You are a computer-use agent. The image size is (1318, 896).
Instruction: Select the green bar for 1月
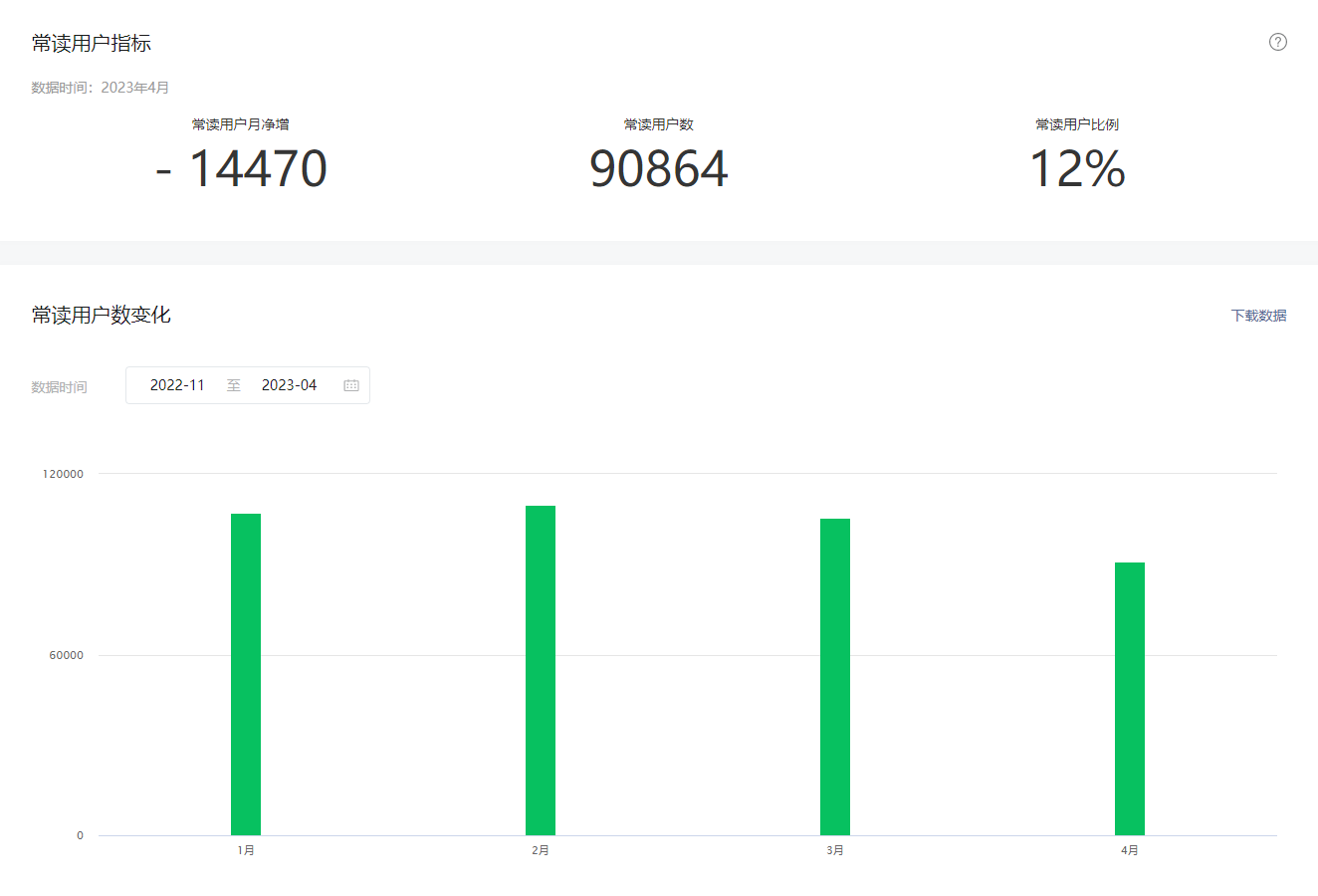tap(246, 674)
